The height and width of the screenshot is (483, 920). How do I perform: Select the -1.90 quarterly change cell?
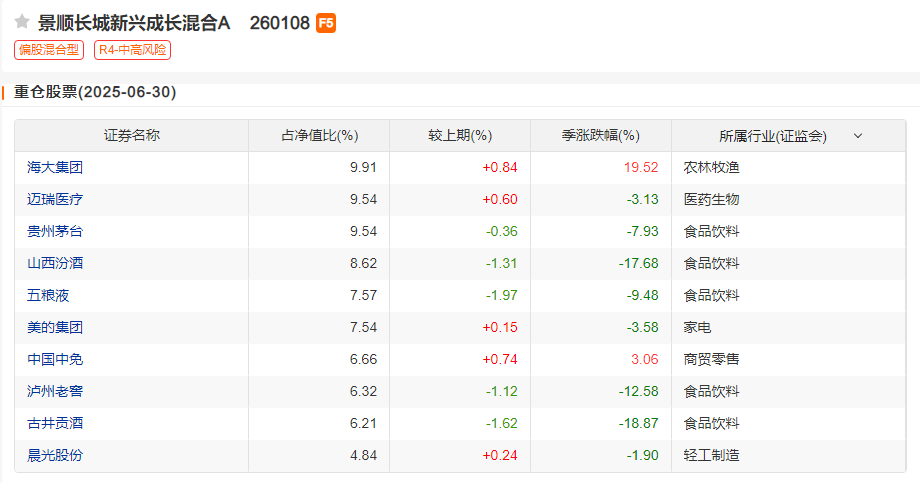click(x=642, y=455)
